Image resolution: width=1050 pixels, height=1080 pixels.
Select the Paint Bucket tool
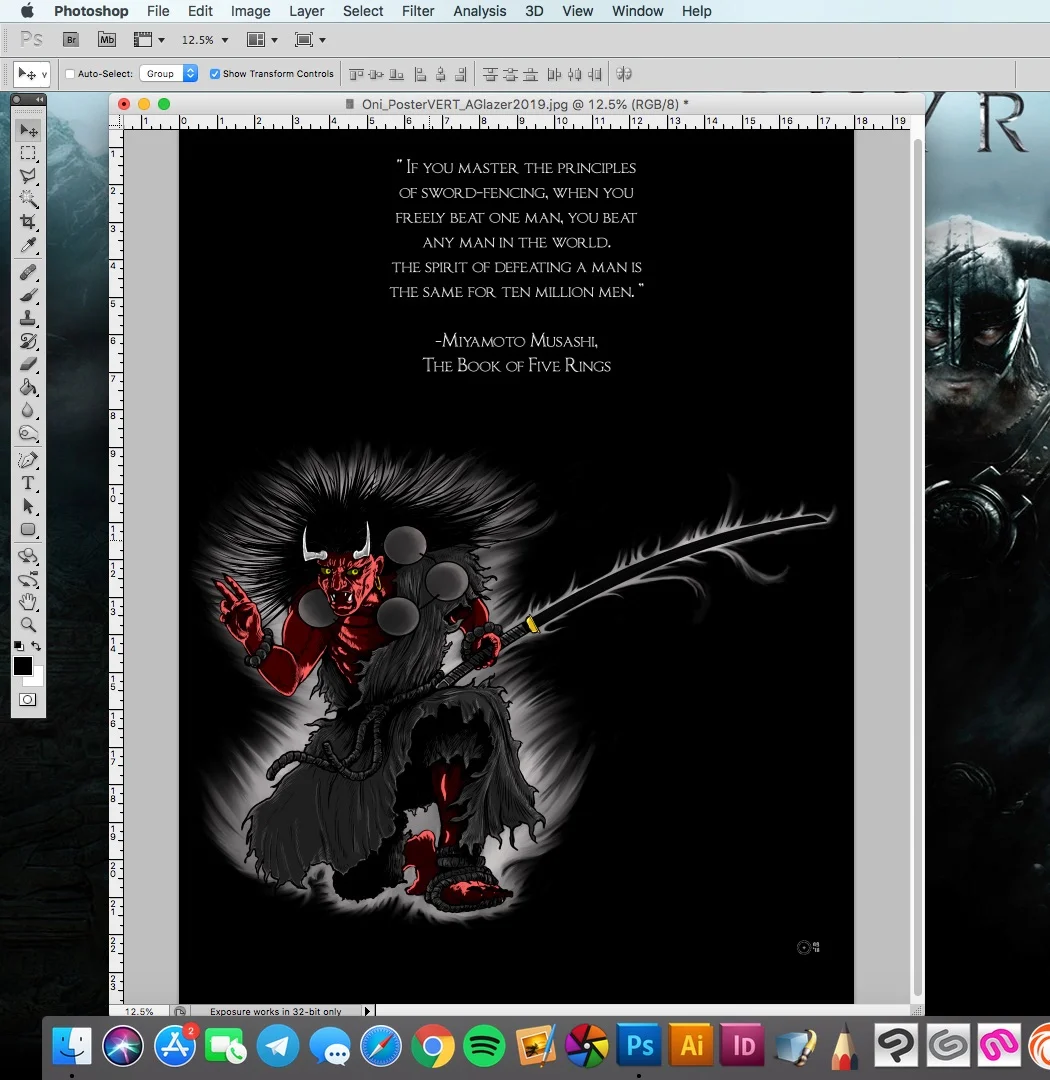point(28,387)
